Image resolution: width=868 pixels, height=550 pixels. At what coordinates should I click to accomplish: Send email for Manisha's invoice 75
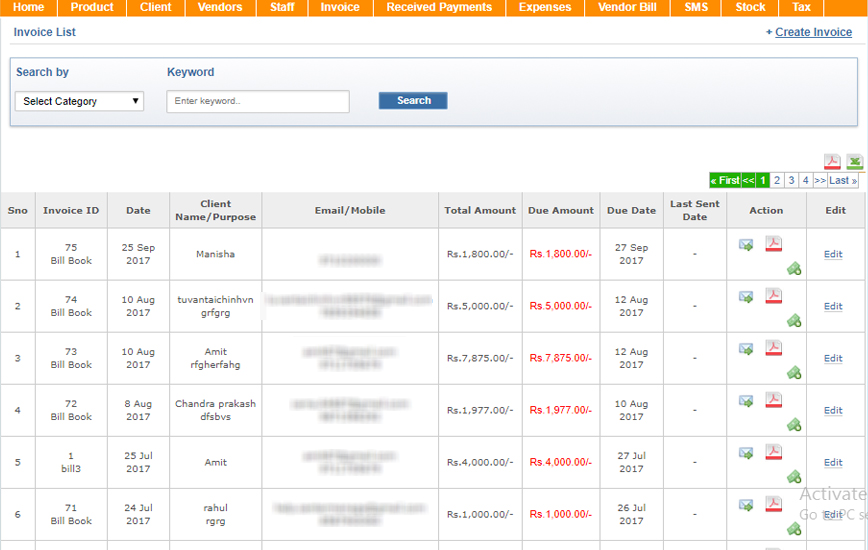click(x=746, y=244)
